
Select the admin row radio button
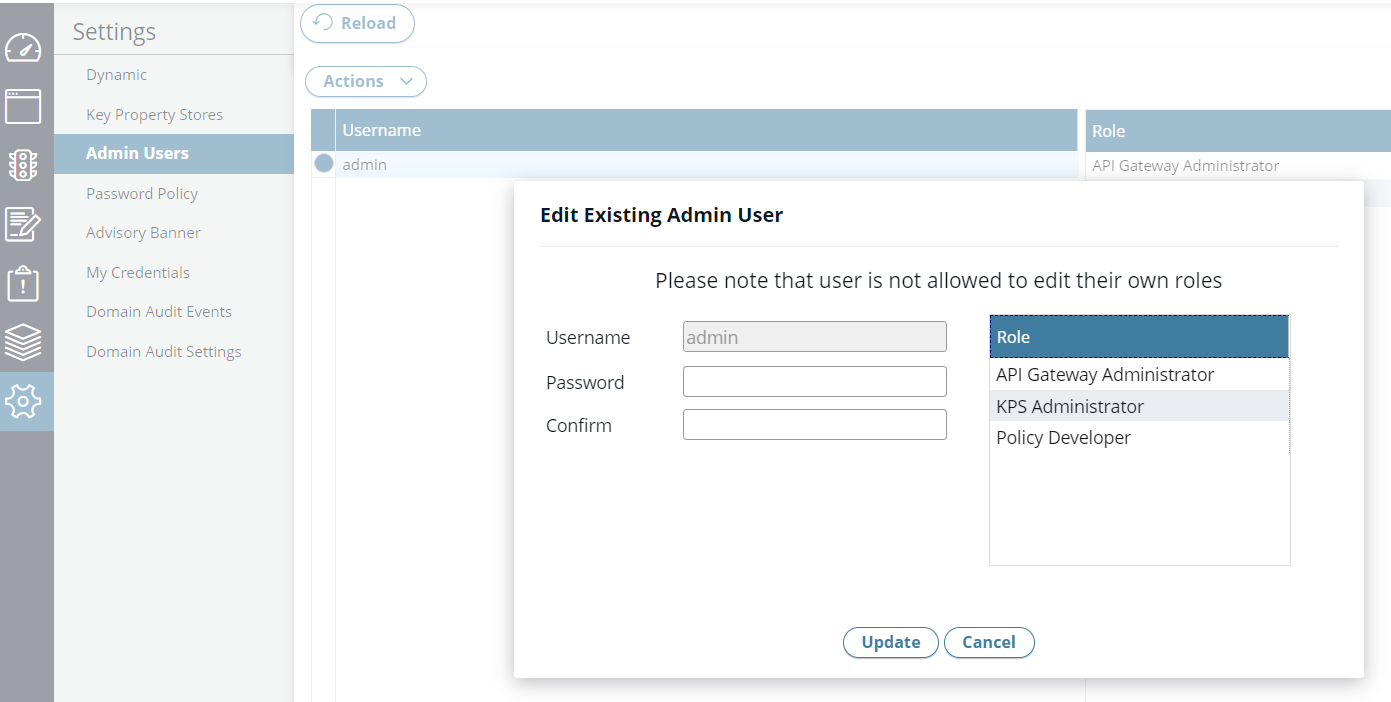324,164
